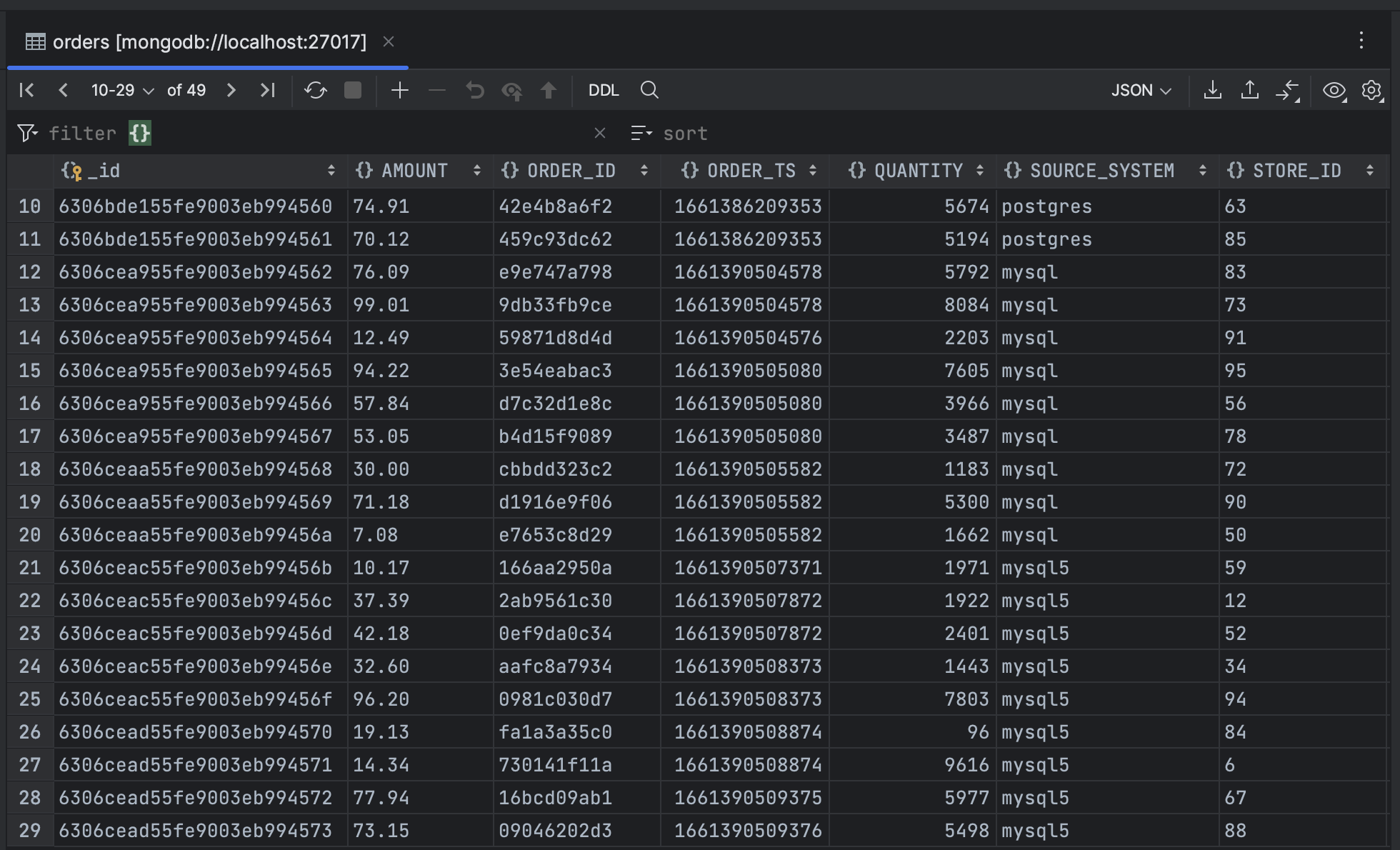This screenshot has width=1400, height=850.
Task: Sort by the ORDER_ID column header
Action: [577, 171]
